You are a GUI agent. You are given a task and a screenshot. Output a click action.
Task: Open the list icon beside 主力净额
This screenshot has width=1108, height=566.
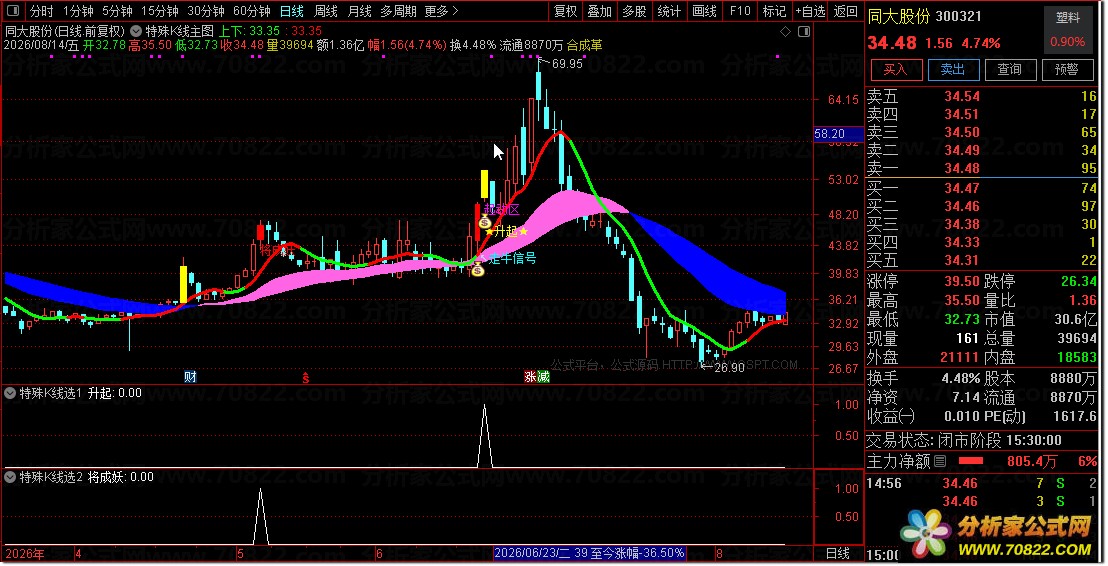[940, 461]
